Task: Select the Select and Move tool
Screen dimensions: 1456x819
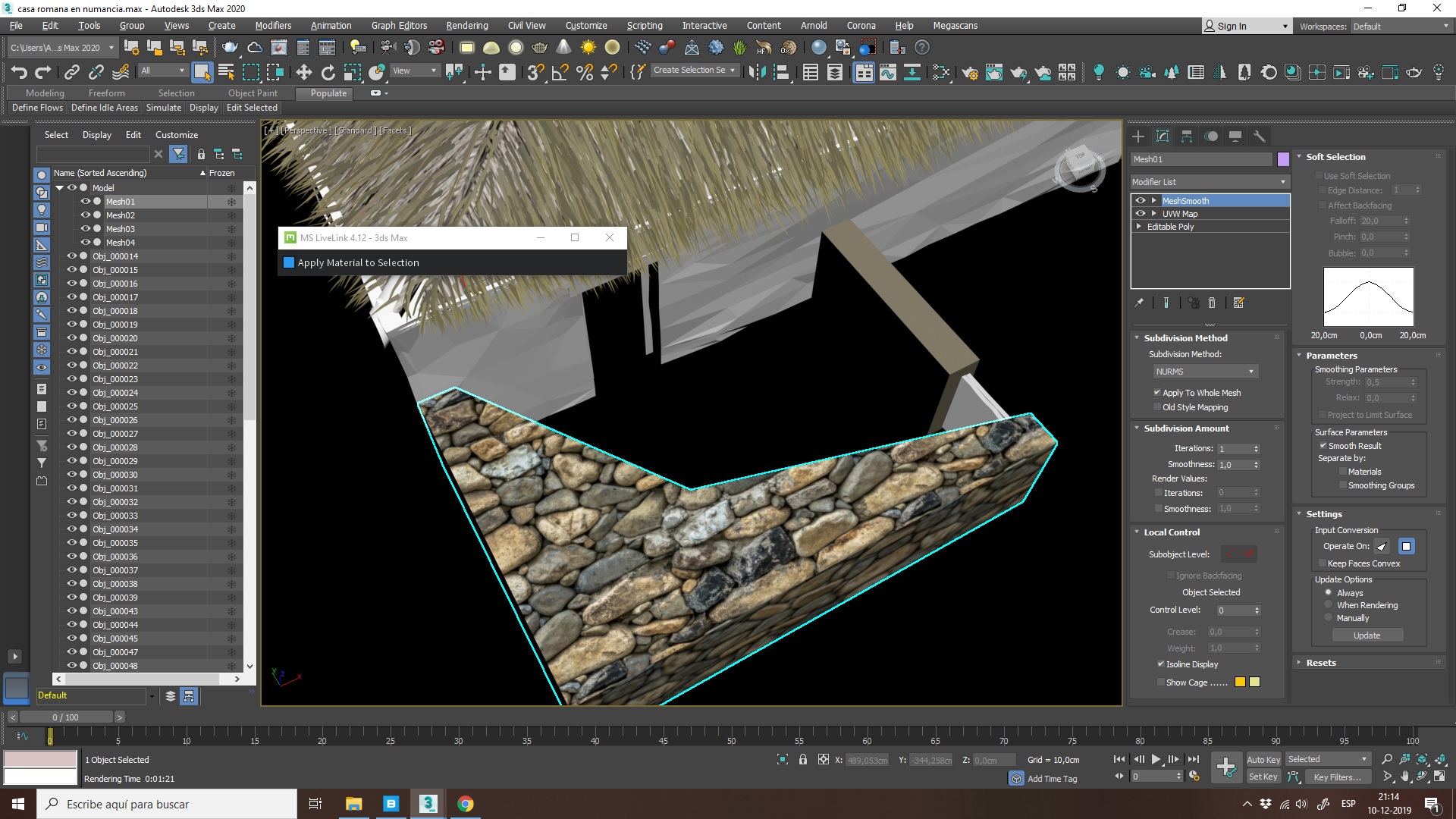Action: pos(303,72)
